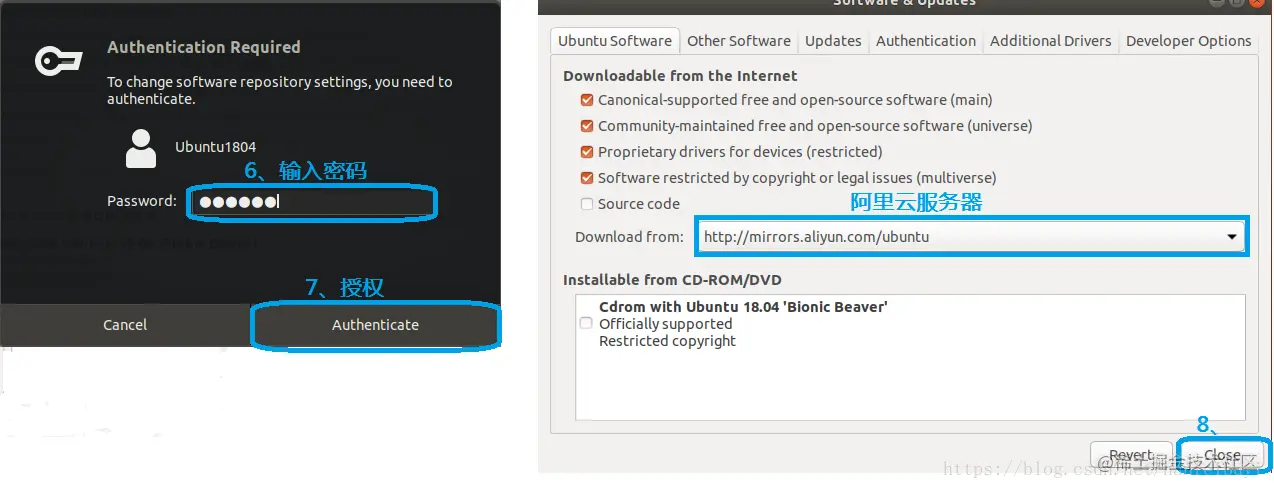Close the Software & Updates window
The image size is (1274, 489).
pyautogui.click(x=1222, y=455)
